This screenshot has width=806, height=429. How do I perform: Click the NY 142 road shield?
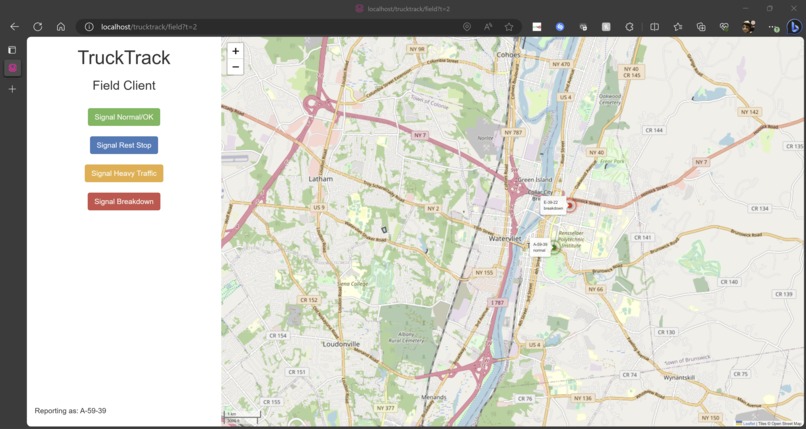point(749,111)
